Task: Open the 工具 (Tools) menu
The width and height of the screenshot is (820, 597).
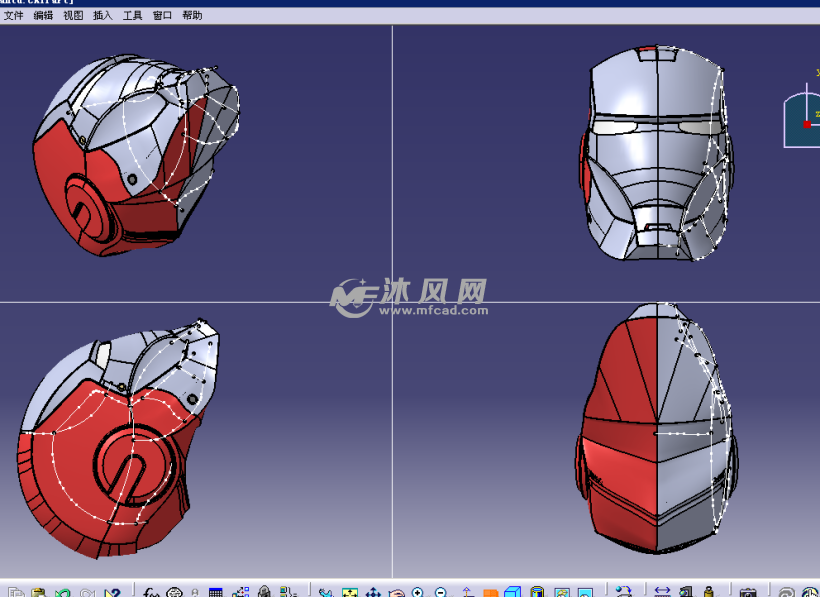Action: pos(133,16)
